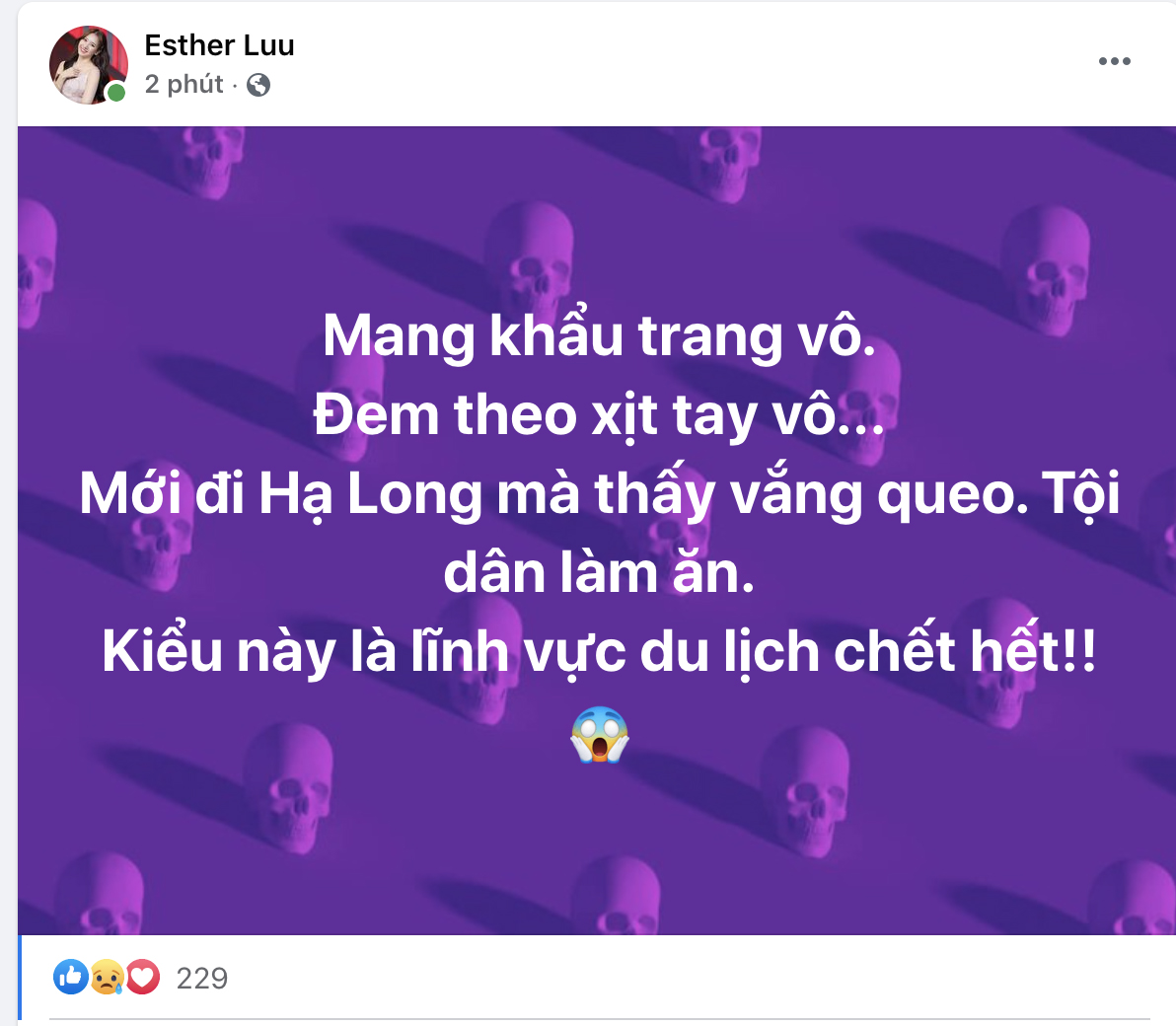Click the green online status dot

[x=115, y=93]
